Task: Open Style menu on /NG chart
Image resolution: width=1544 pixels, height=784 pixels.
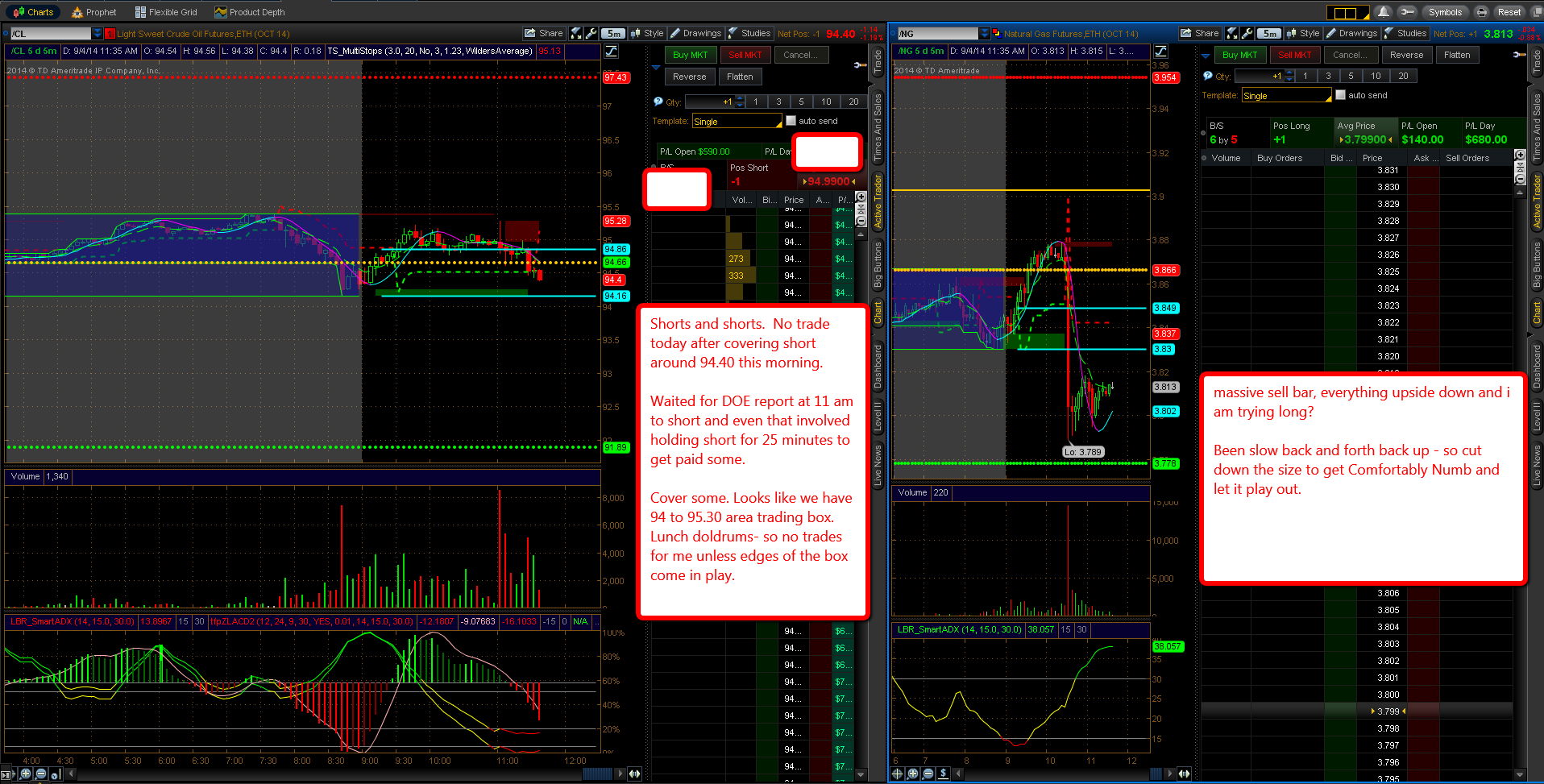Action: (1304, 33)
